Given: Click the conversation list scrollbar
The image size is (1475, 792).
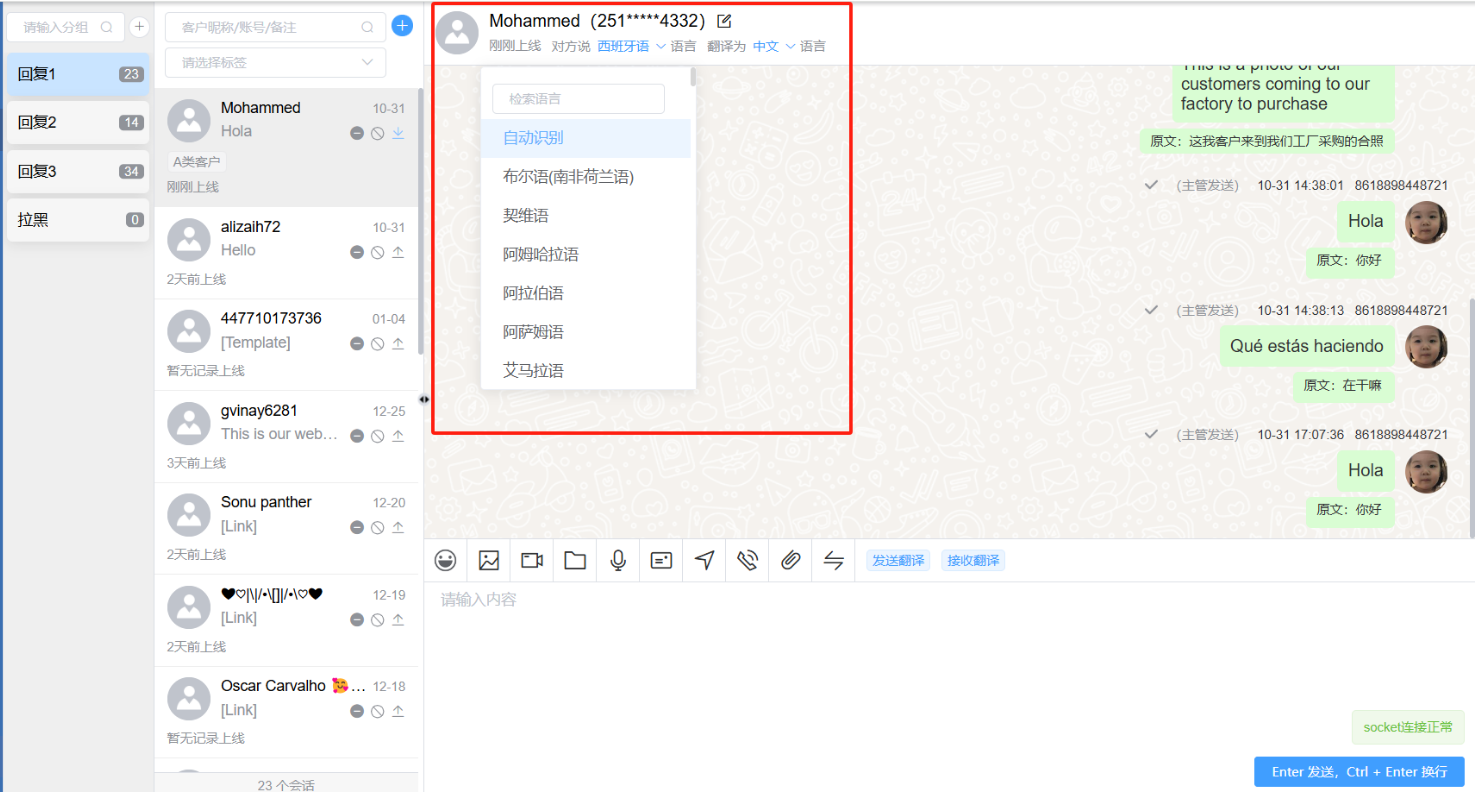Looking at the screenshot, I should click(x=420, y=220).
